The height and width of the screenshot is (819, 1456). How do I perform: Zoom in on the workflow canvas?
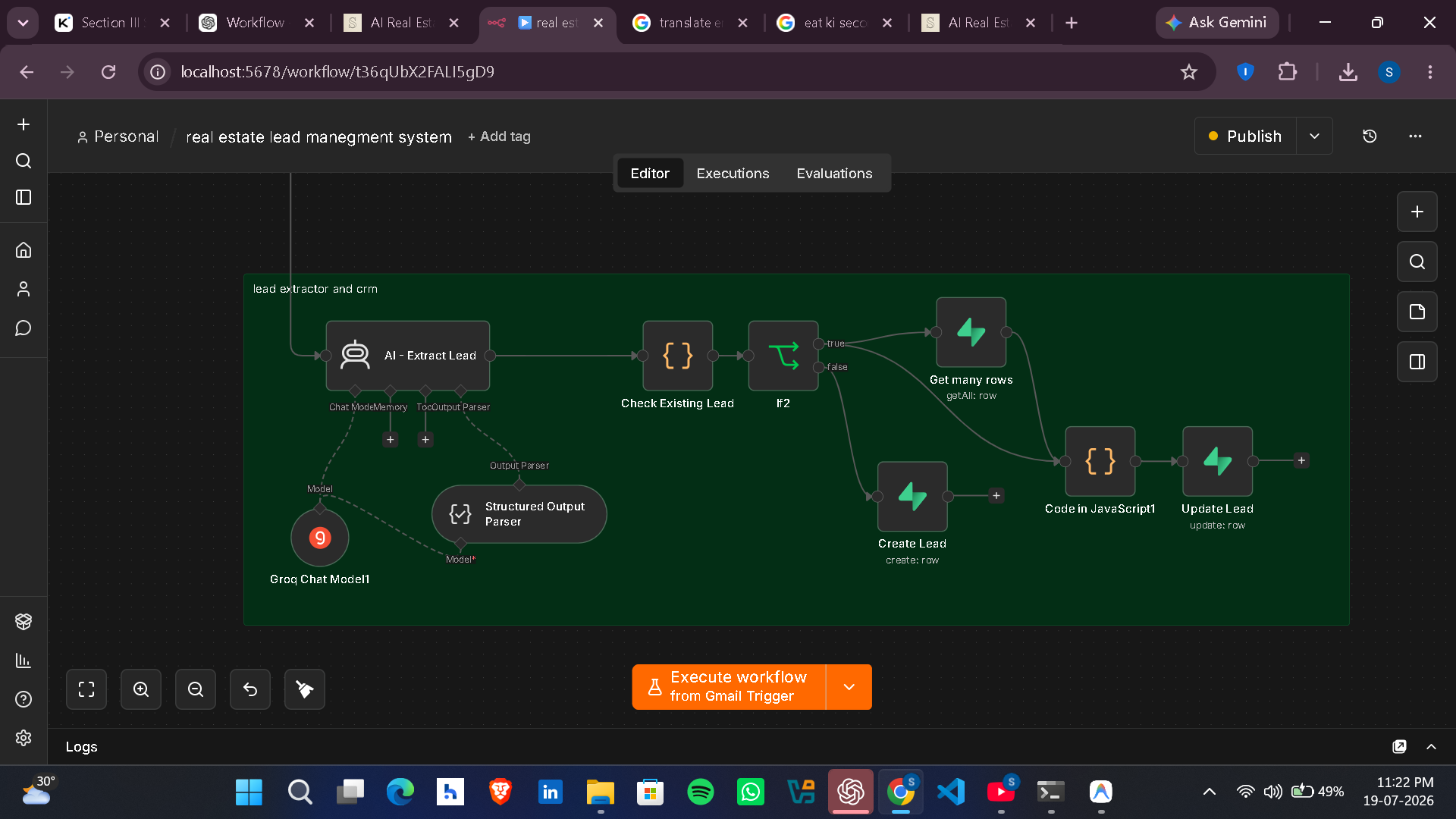point(141,689)
